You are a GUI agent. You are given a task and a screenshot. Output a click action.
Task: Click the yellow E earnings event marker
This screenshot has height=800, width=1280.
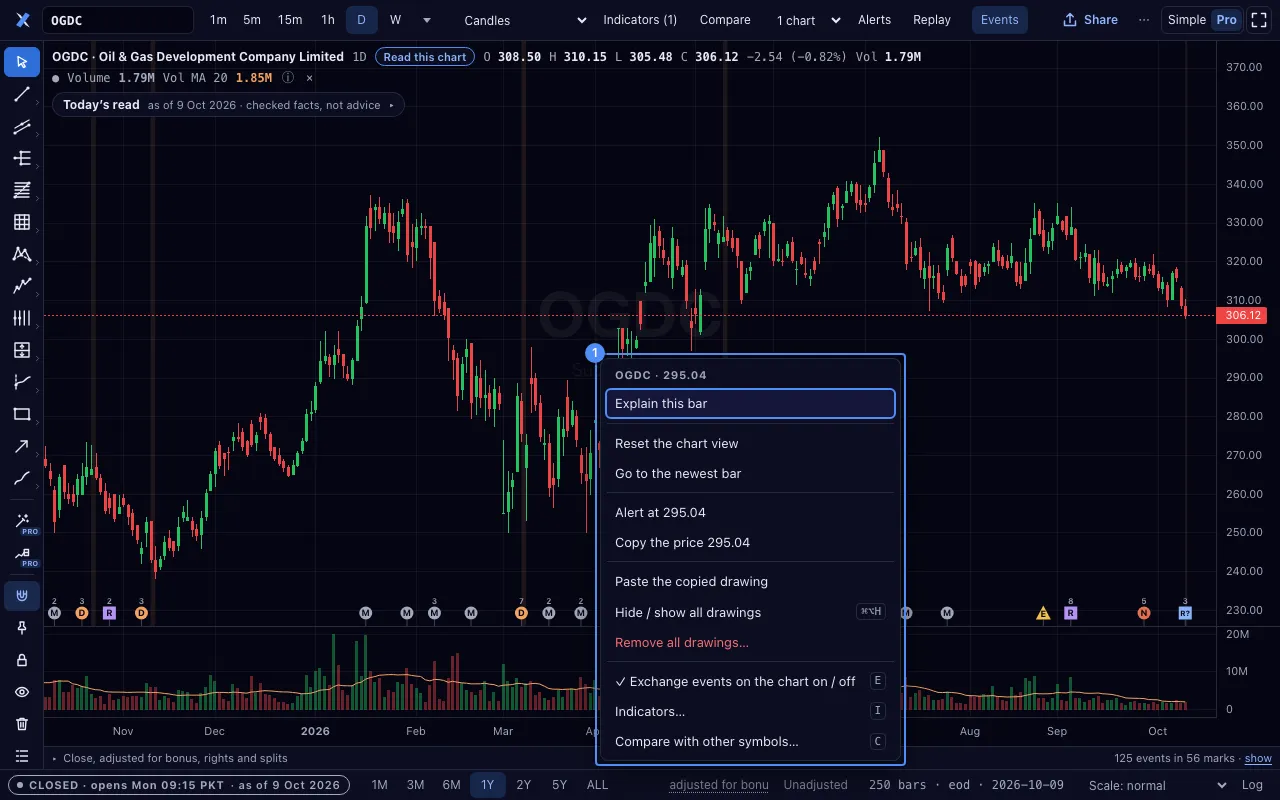(x=1043, y=613)
